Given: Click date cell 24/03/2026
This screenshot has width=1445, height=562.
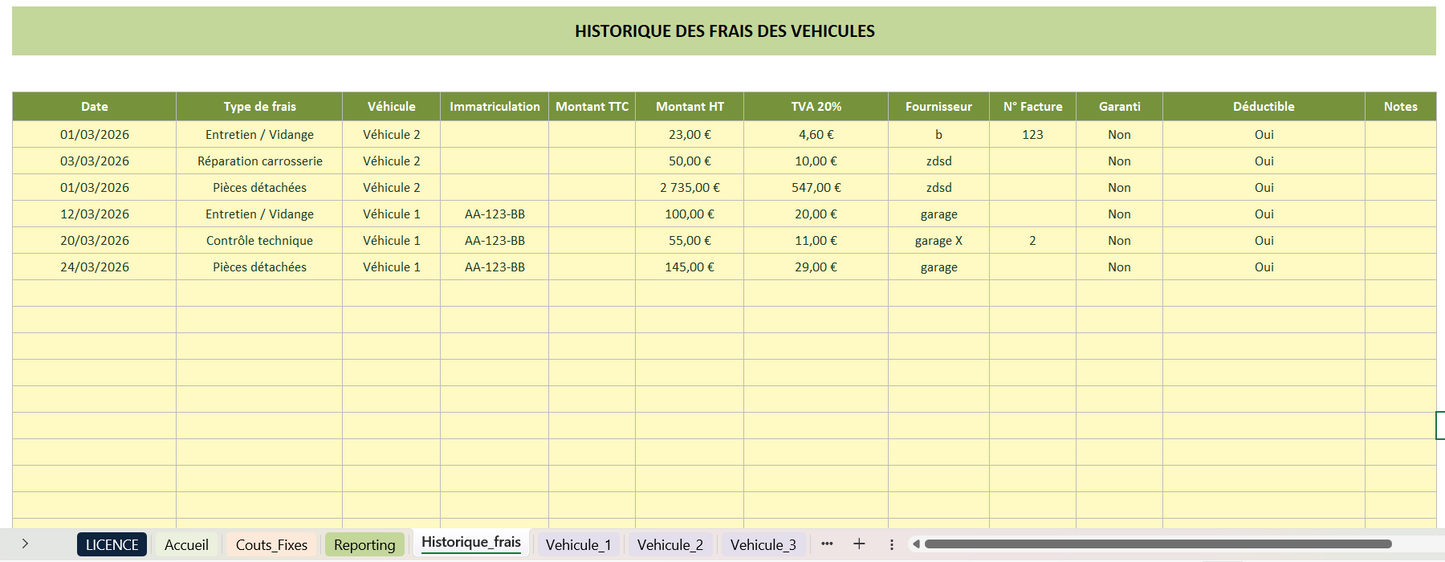Looking at the screenshot, I should click(95, 267).
